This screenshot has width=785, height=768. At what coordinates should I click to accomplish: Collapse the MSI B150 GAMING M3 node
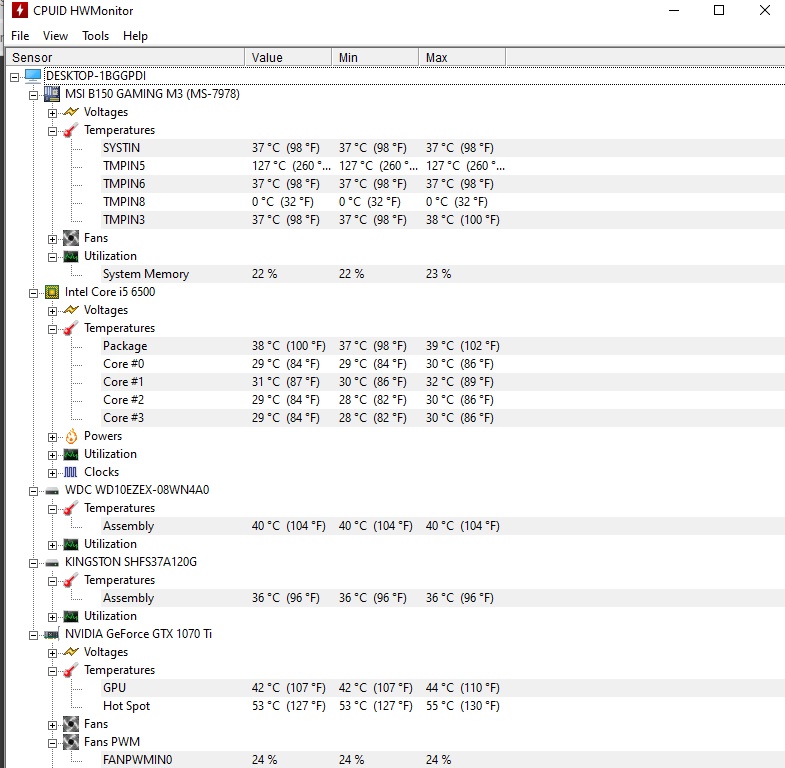(x=34, y=95)
